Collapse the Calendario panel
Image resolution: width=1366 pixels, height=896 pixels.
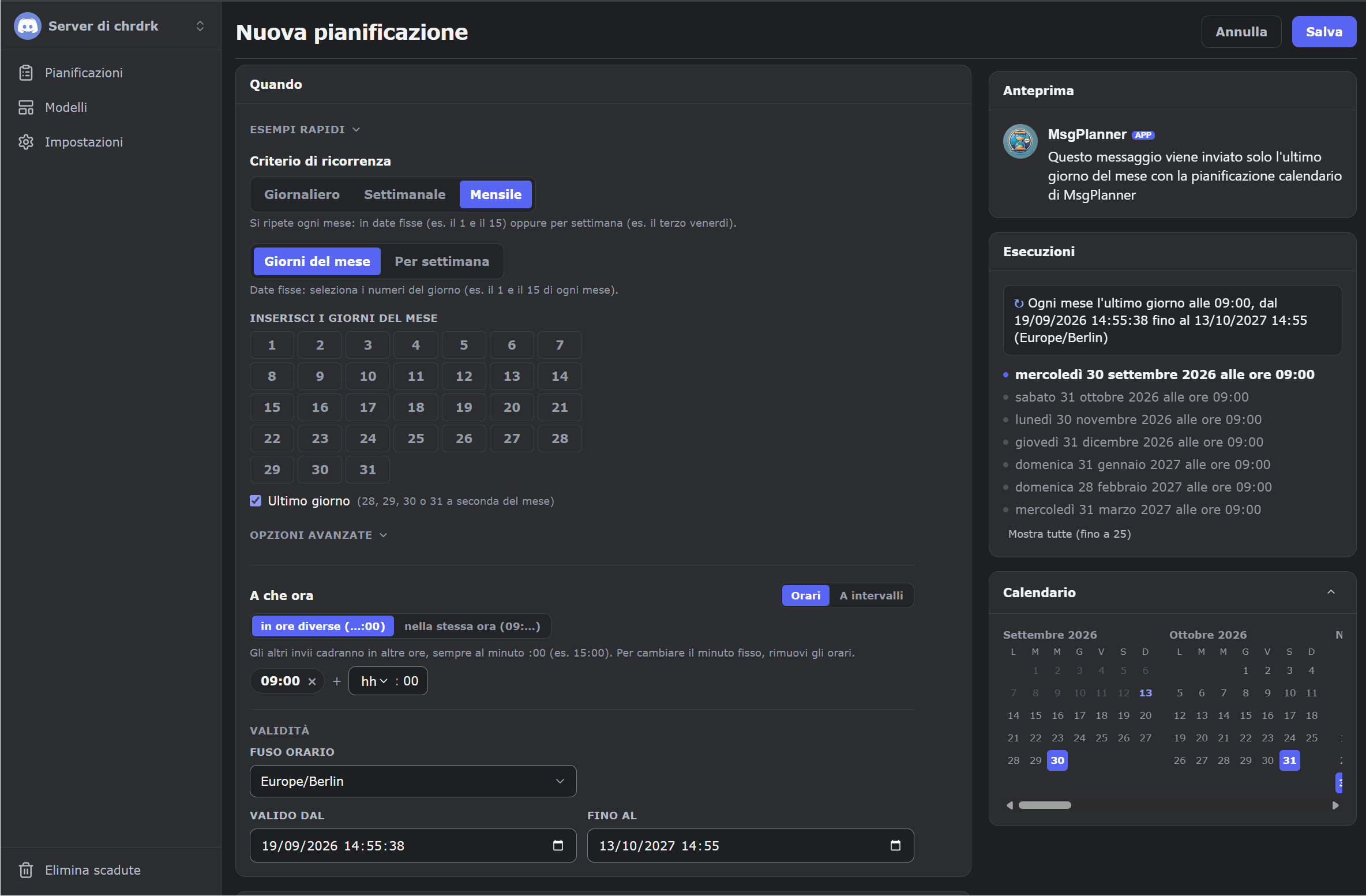coord(1331,593)
